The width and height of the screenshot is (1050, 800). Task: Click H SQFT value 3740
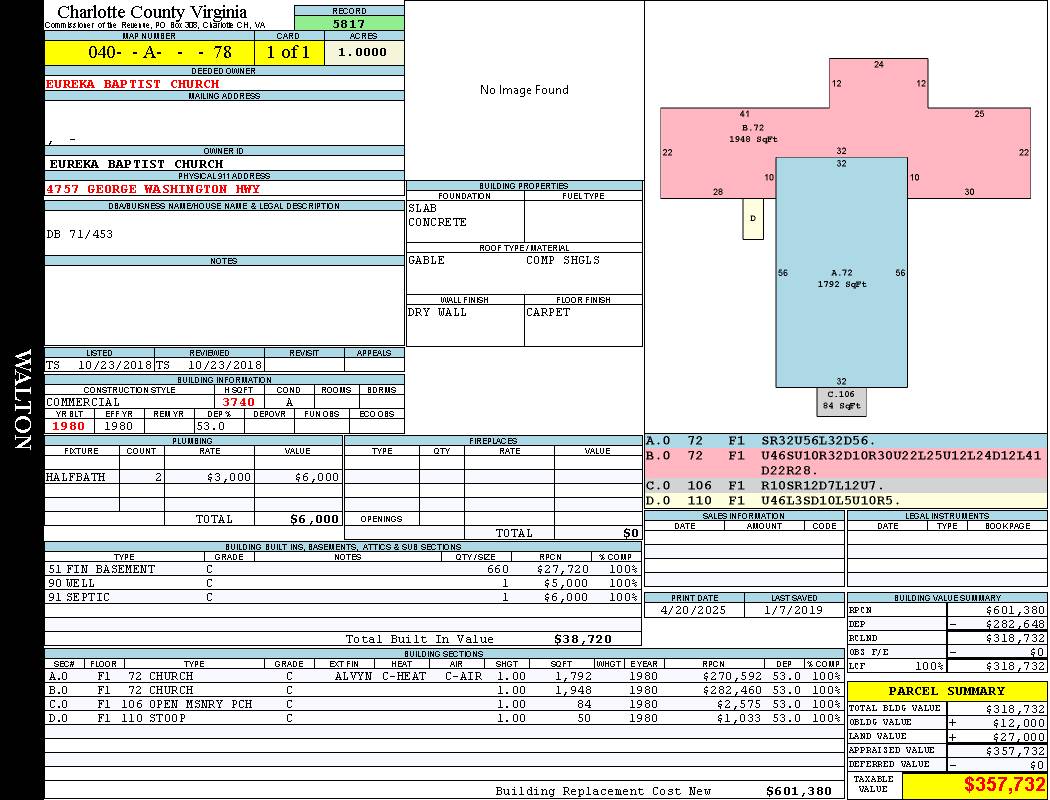239,402
